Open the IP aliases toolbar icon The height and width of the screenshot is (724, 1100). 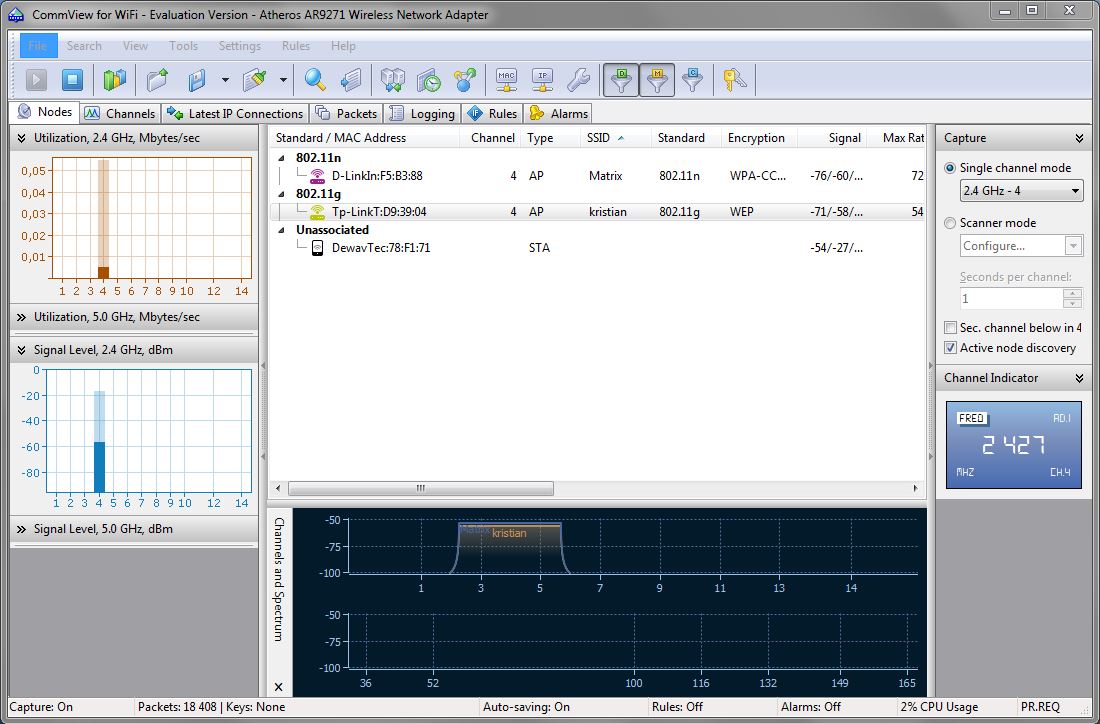542,80
